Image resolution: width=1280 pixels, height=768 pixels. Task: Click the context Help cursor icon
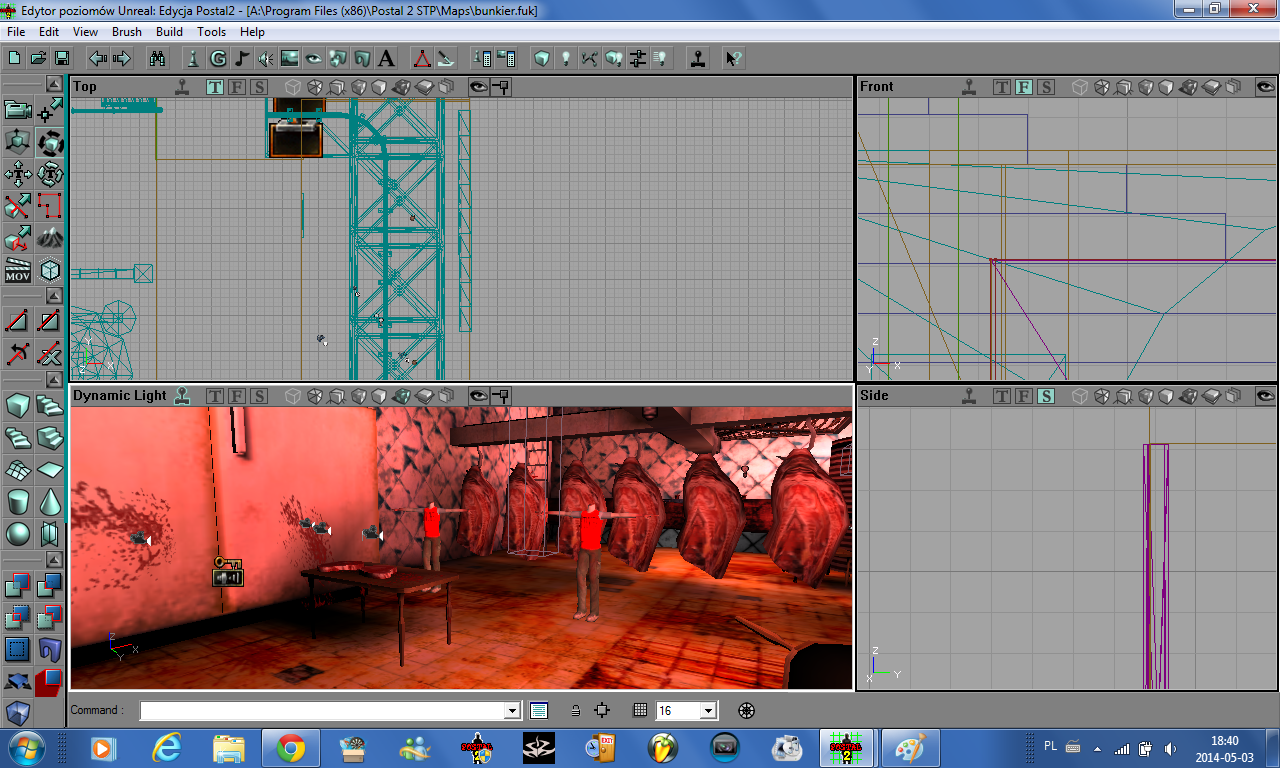(733, 58)
